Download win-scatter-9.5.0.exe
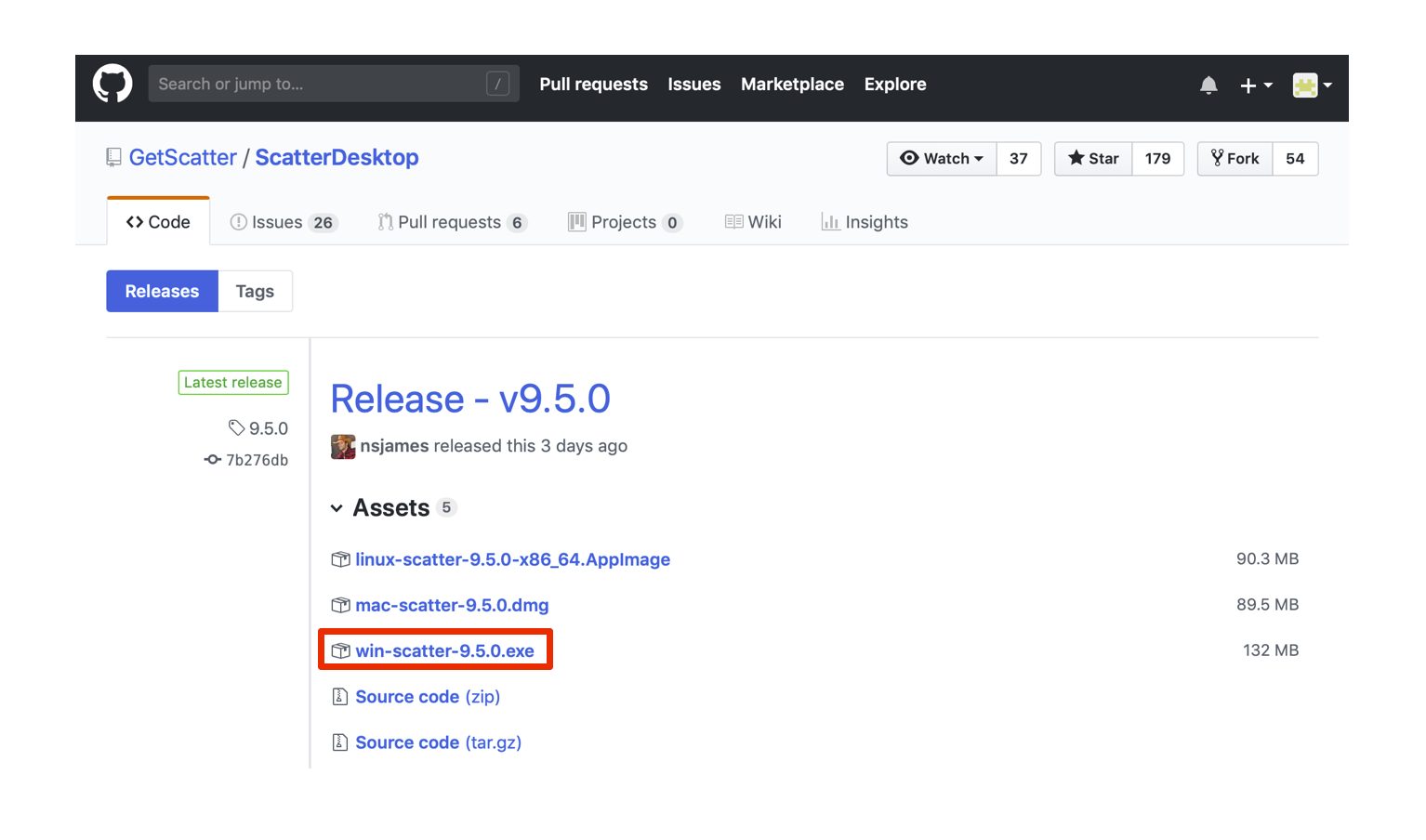Screen dimensions: 1426x840 (444, 650)
